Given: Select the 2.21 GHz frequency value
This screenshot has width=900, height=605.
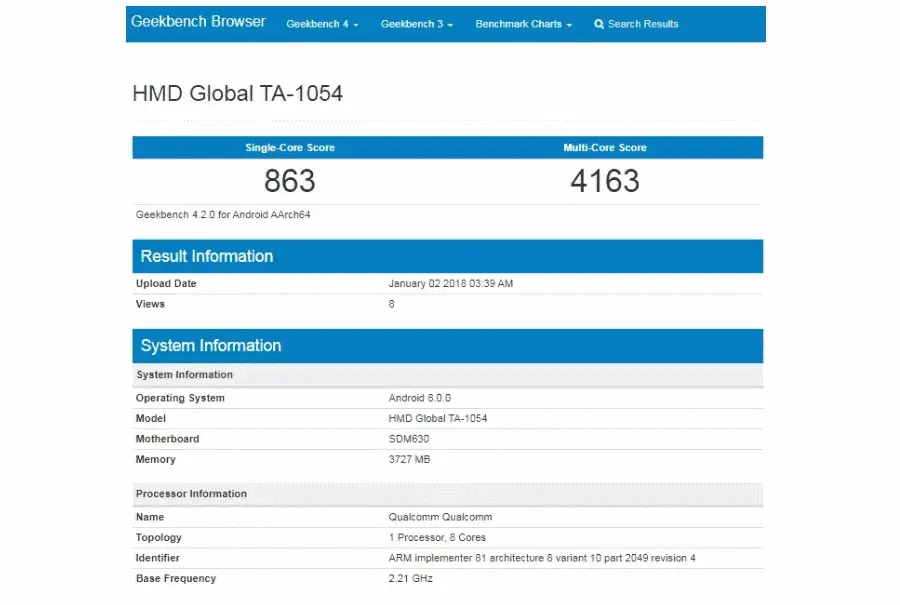Looking at the screenshot, I should (410, 579).
